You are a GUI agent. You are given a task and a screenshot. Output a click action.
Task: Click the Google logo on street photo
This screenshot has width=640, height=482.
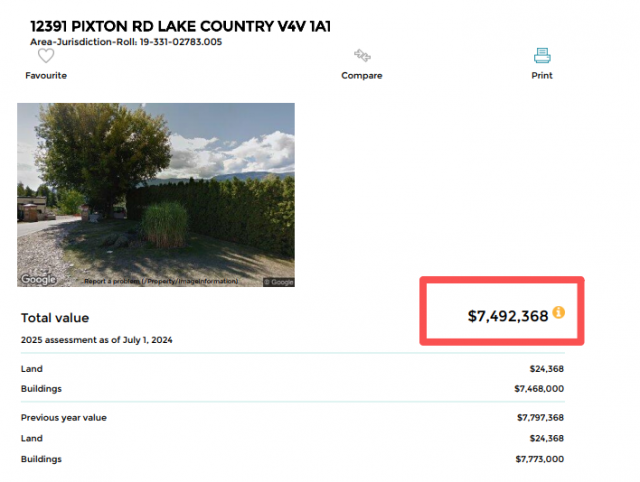coord(39,280)
